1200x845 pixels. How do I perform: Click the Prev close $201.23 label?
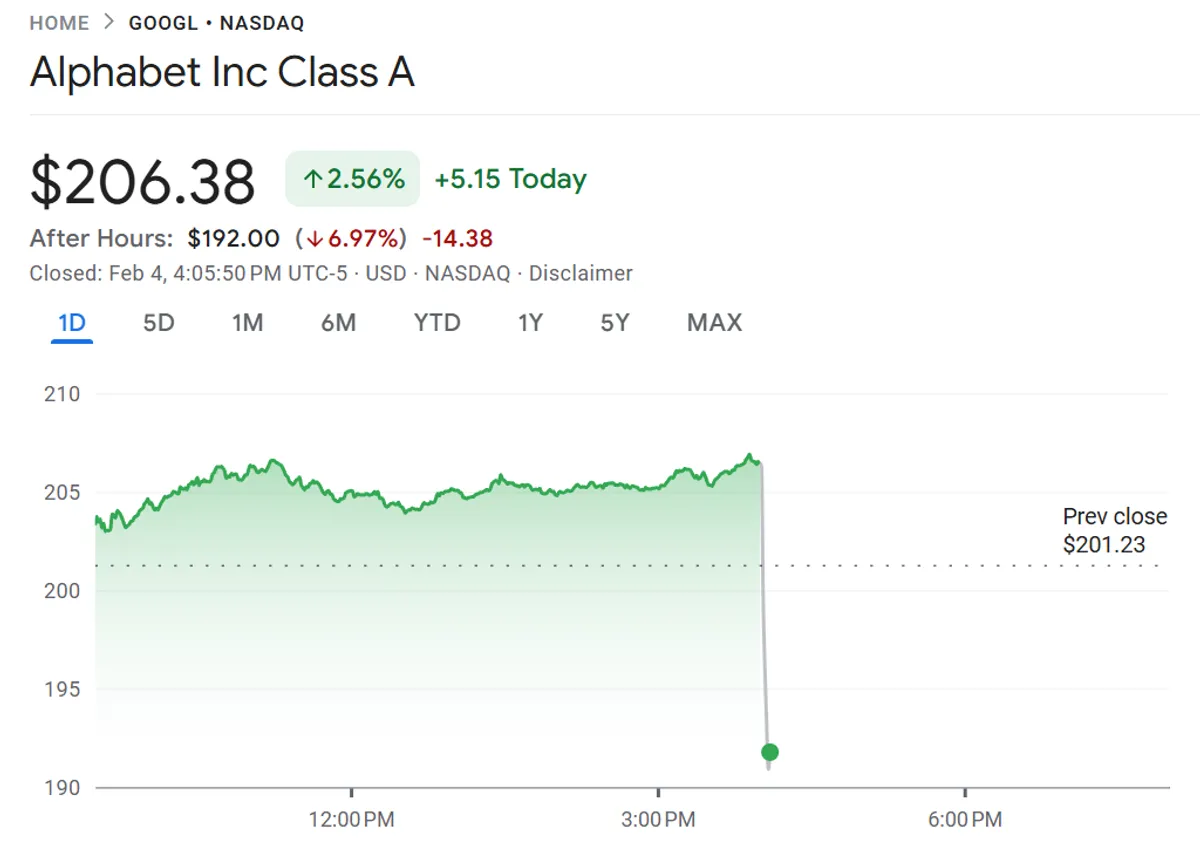[1114, 531]
